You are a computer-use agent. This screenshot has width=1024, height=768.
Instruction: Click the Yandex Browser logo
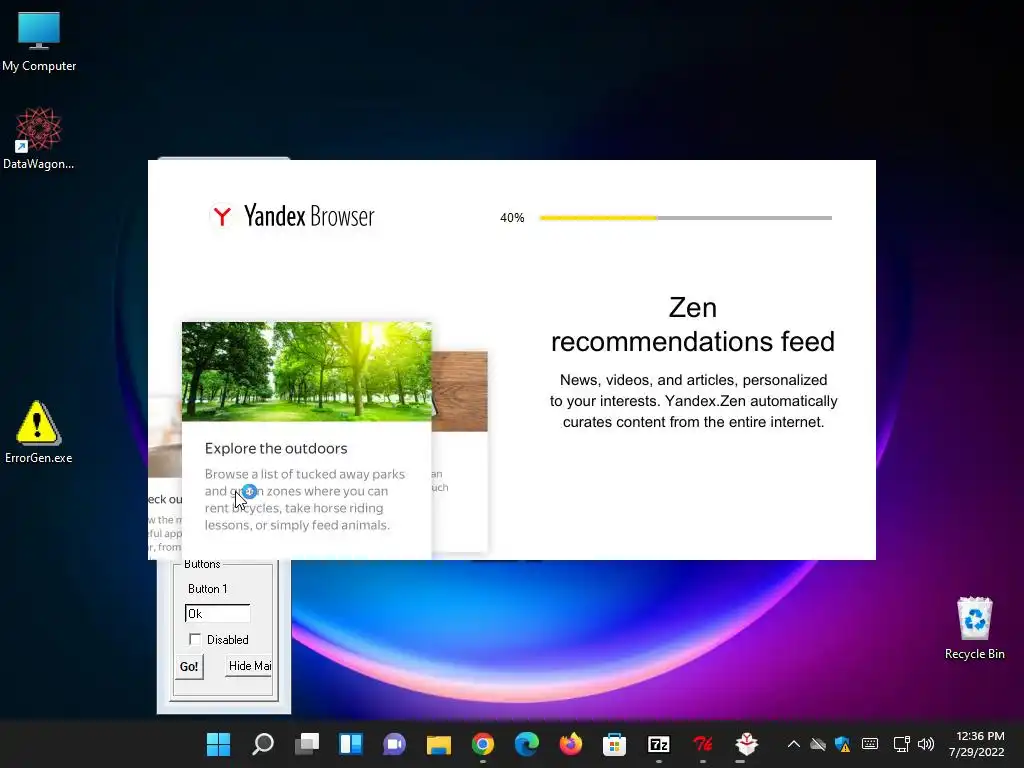pyautogui.click(x=292, y=216)
